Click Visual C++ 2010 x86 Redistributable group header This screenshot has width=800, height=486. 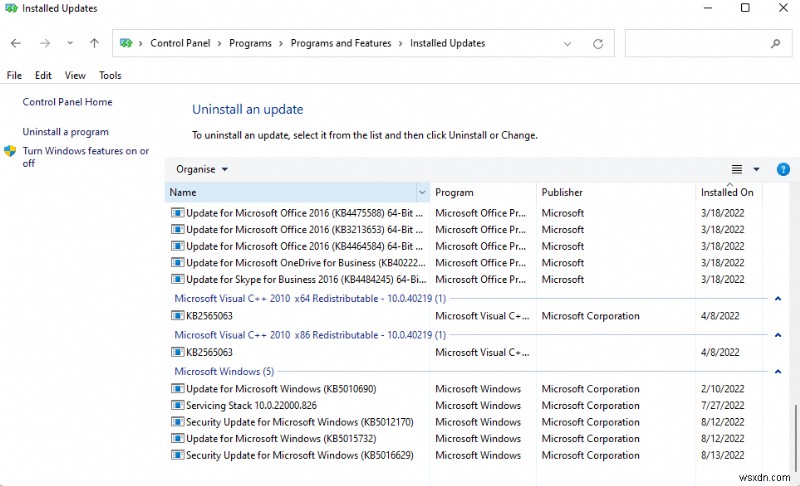pos(310,335)
